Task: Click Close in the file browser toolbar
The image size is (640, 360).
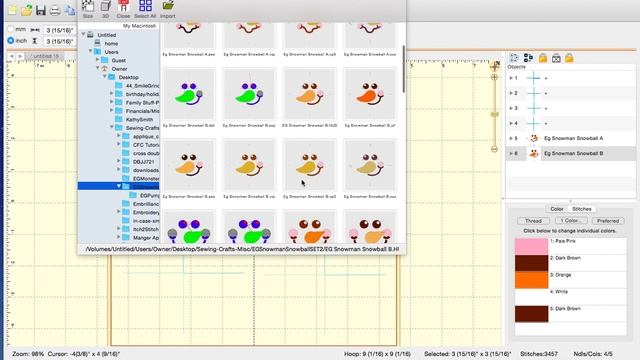Action: 123,9
